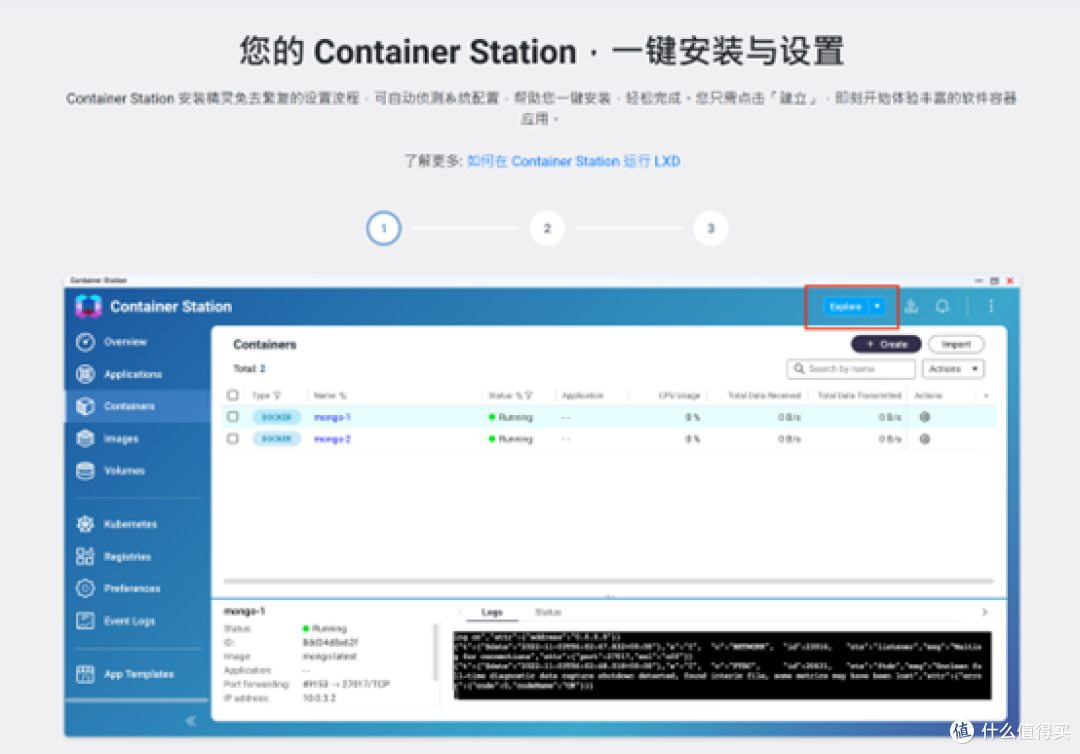Viewport: 1080px width, 754px height.
Task: Switch to the Status tab
Action: point(548,612)
